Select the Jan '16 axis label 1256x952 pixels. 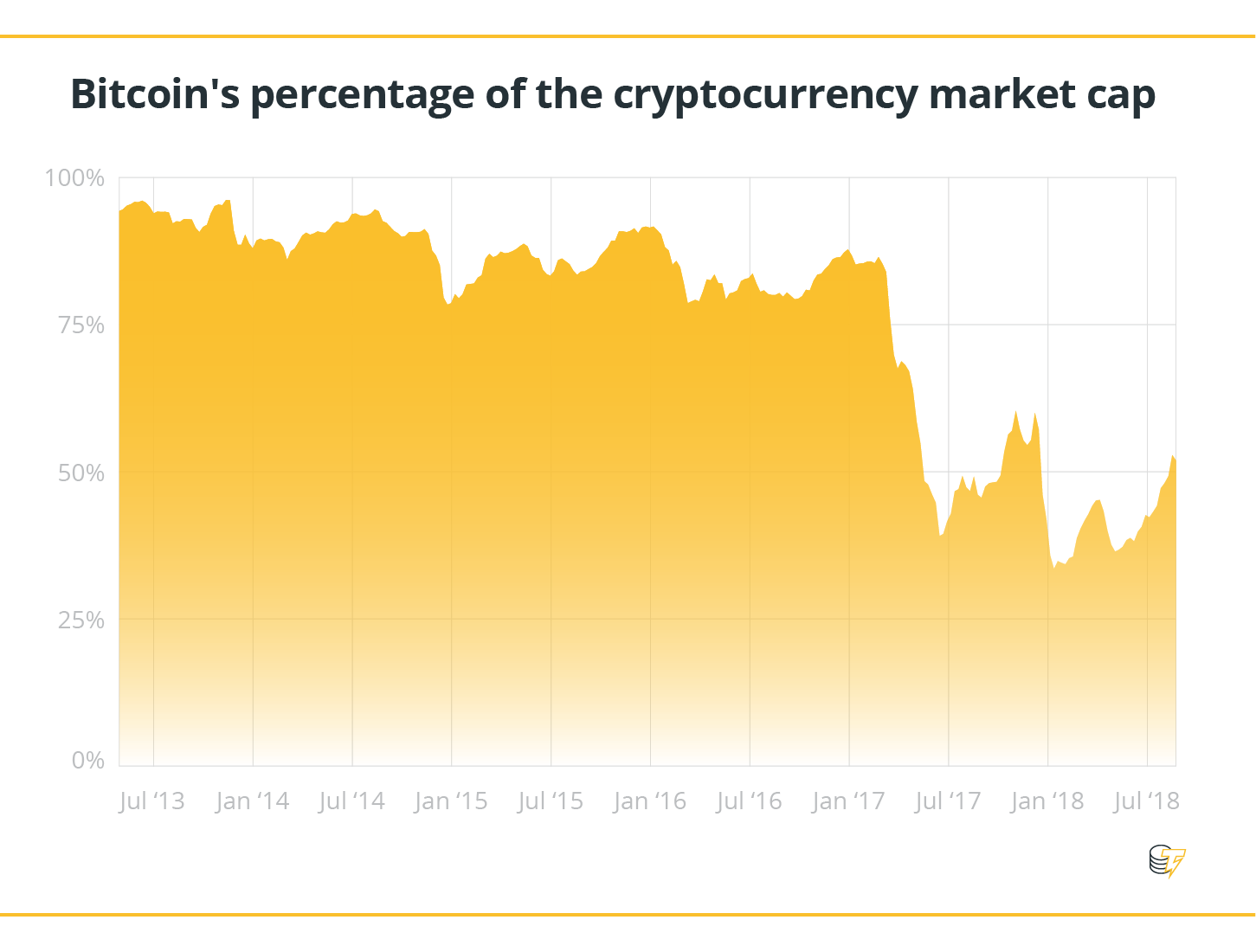tap(650, 801)
